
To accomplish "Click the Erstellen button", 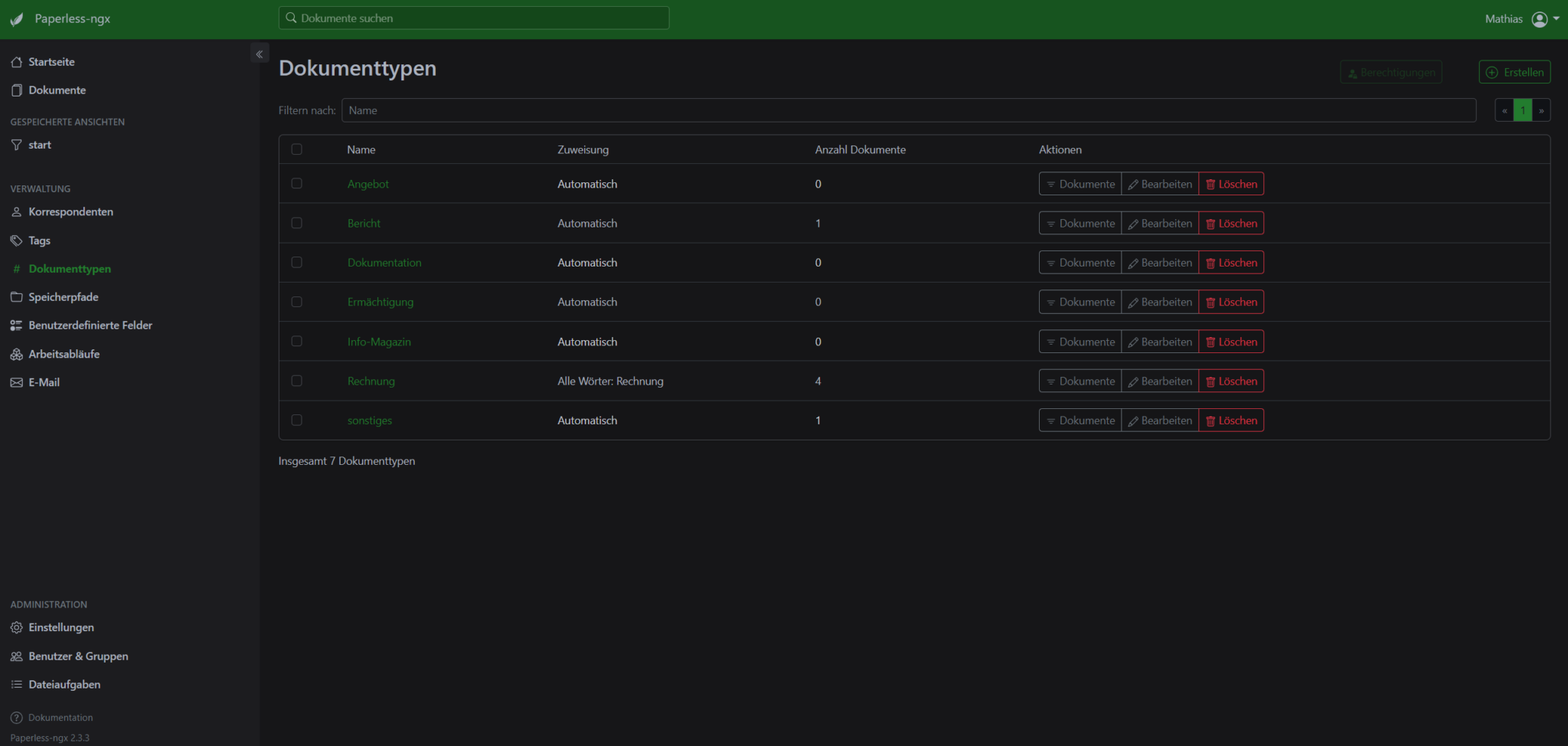I will 1514,72.
